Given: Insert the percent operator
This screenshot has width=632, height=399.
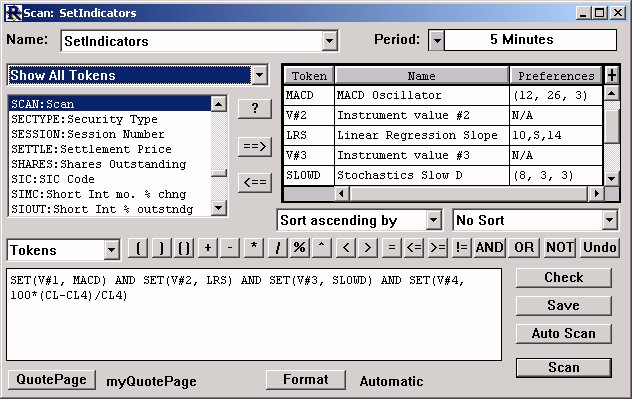Looking at the screenshot, I should click(x=299, y=248).
